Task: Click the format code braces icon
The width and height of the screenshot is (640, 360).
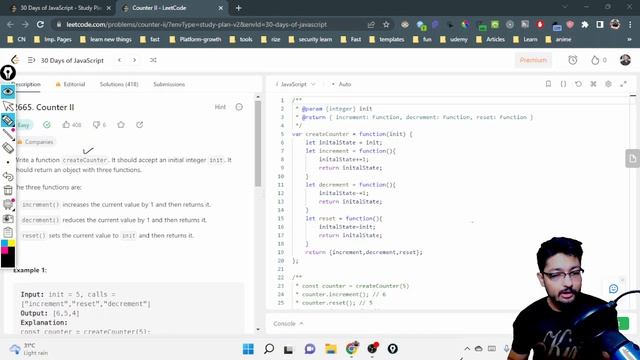Action: (x=563, y=84)
